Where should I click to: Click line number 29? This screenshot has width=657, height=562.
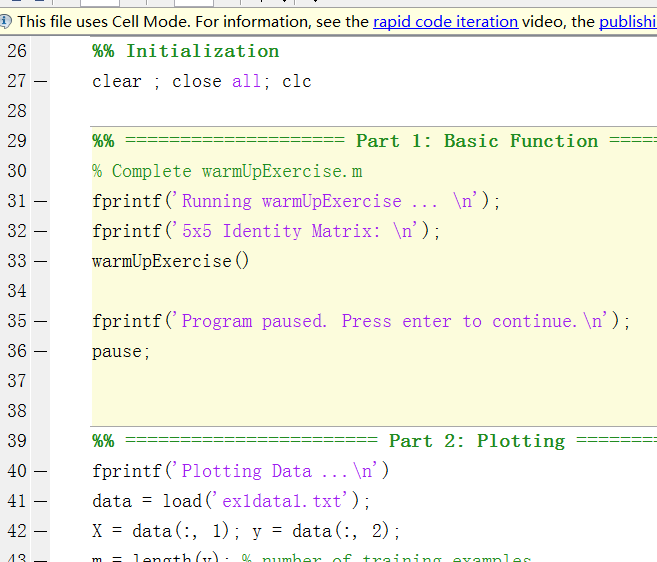pyautogui.click(x=17, y=141)
